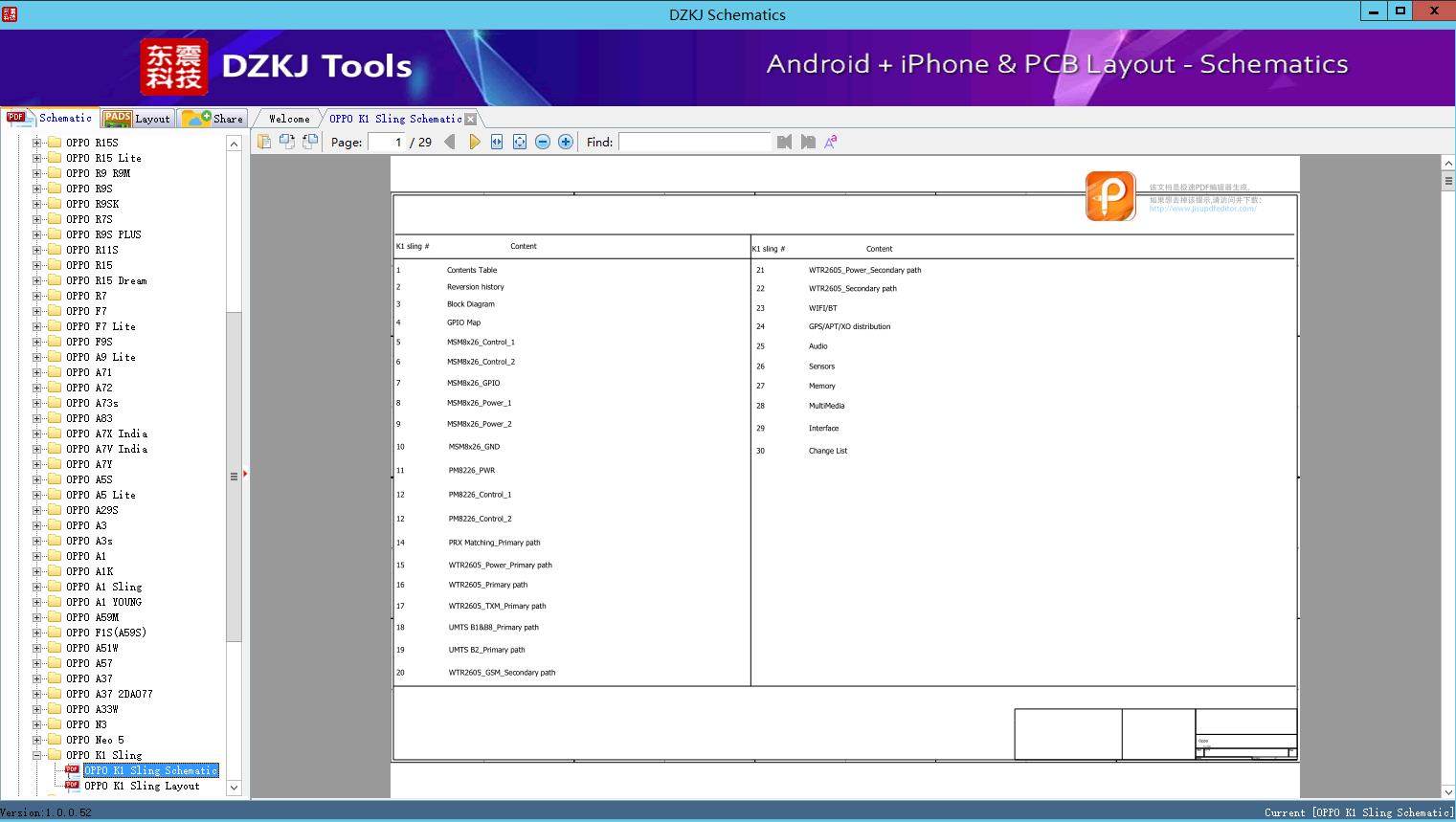The image size is (1456, 822).
Task: Click the find next icon
Action: tap(808, 142)
